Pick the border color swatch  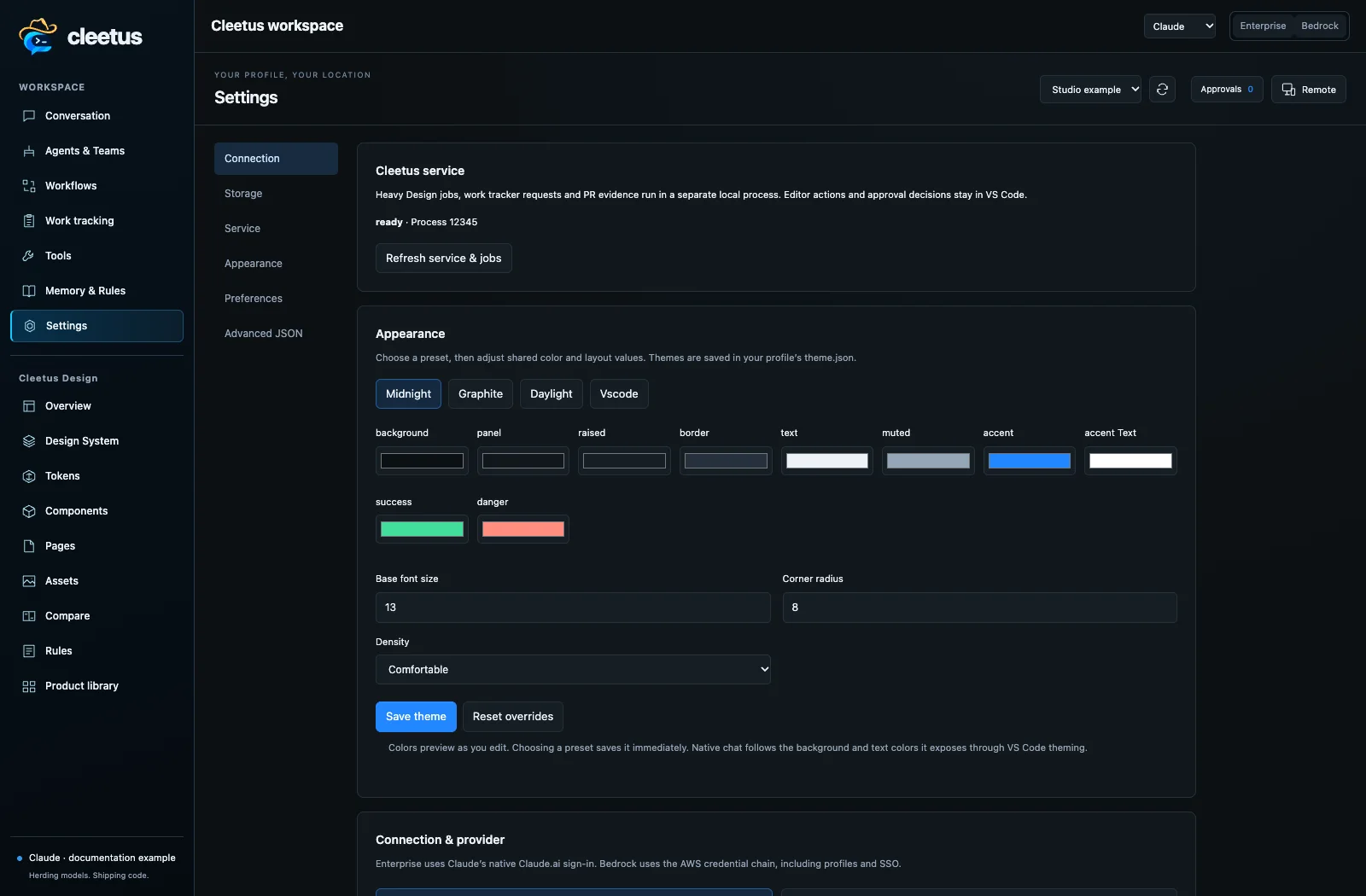click(726, 461)
